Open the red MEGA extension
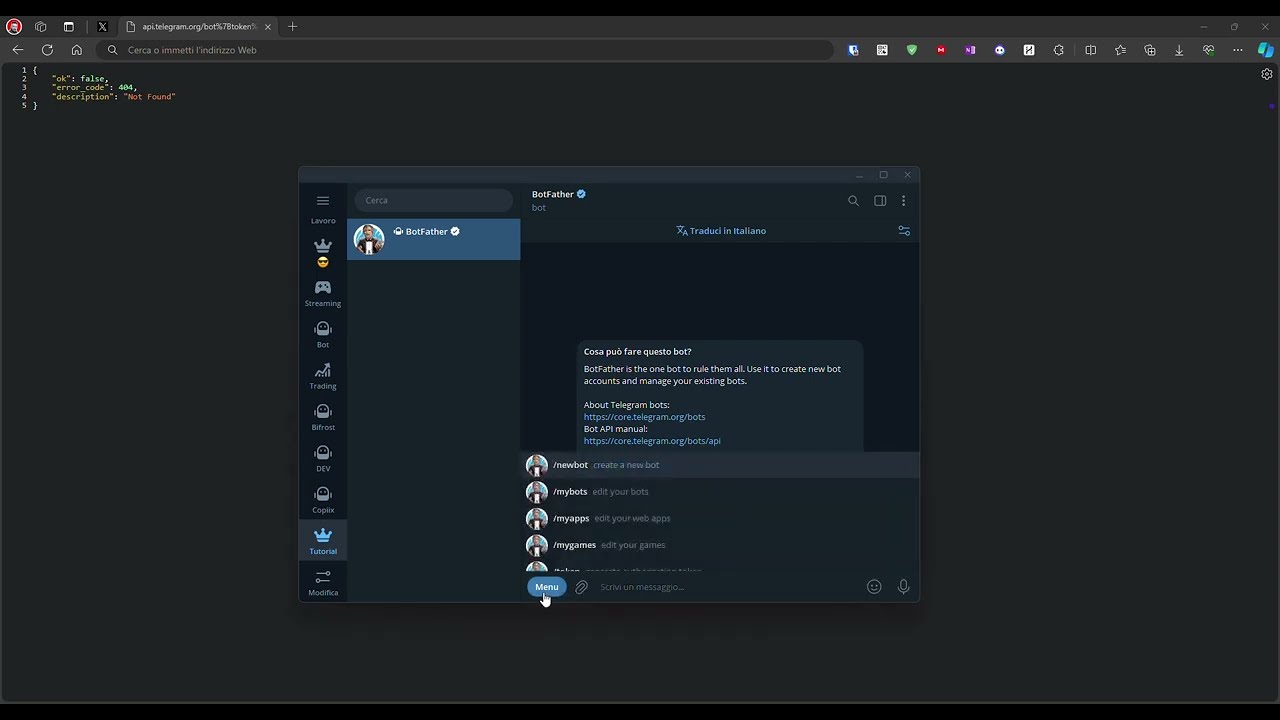The image size is (1280, 720). pyautogui.click(x=941, y=50)
